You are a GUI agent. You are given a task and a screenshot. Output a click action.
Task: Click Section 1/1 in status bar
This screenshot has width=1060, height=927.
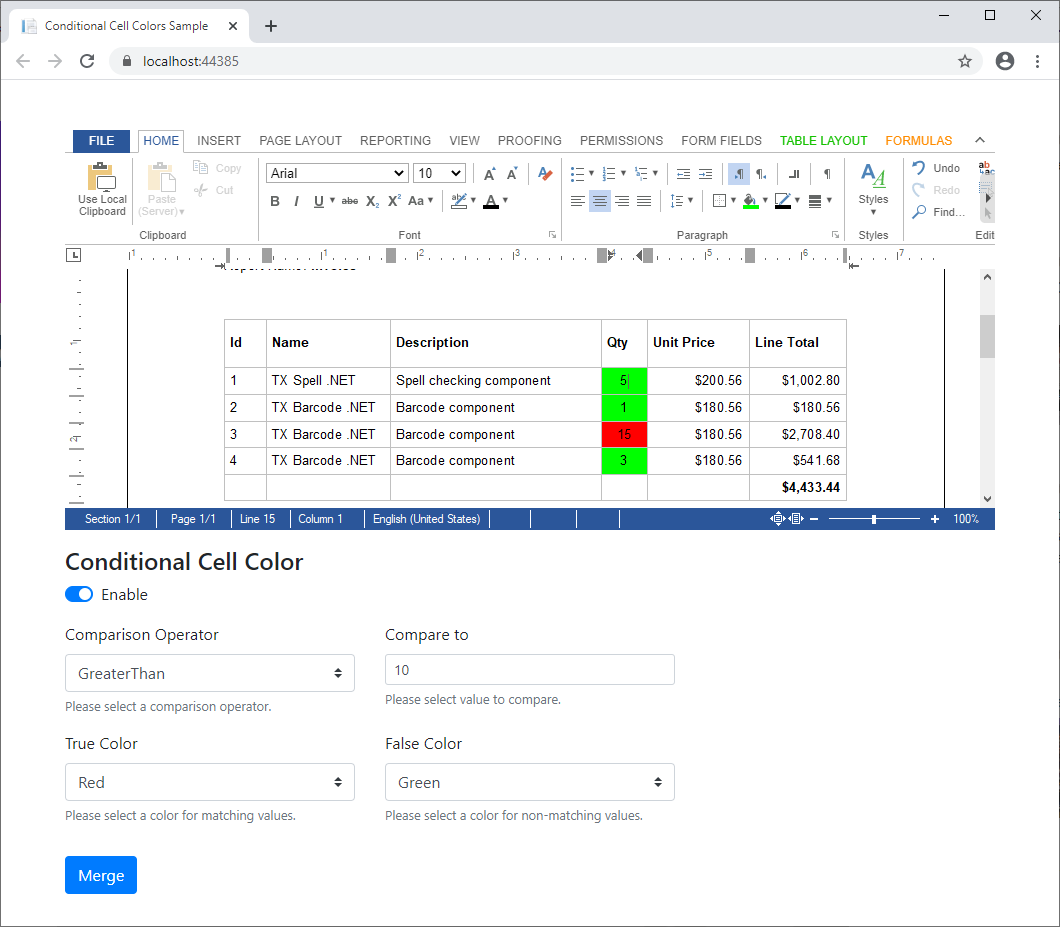[x=112, y=519]
